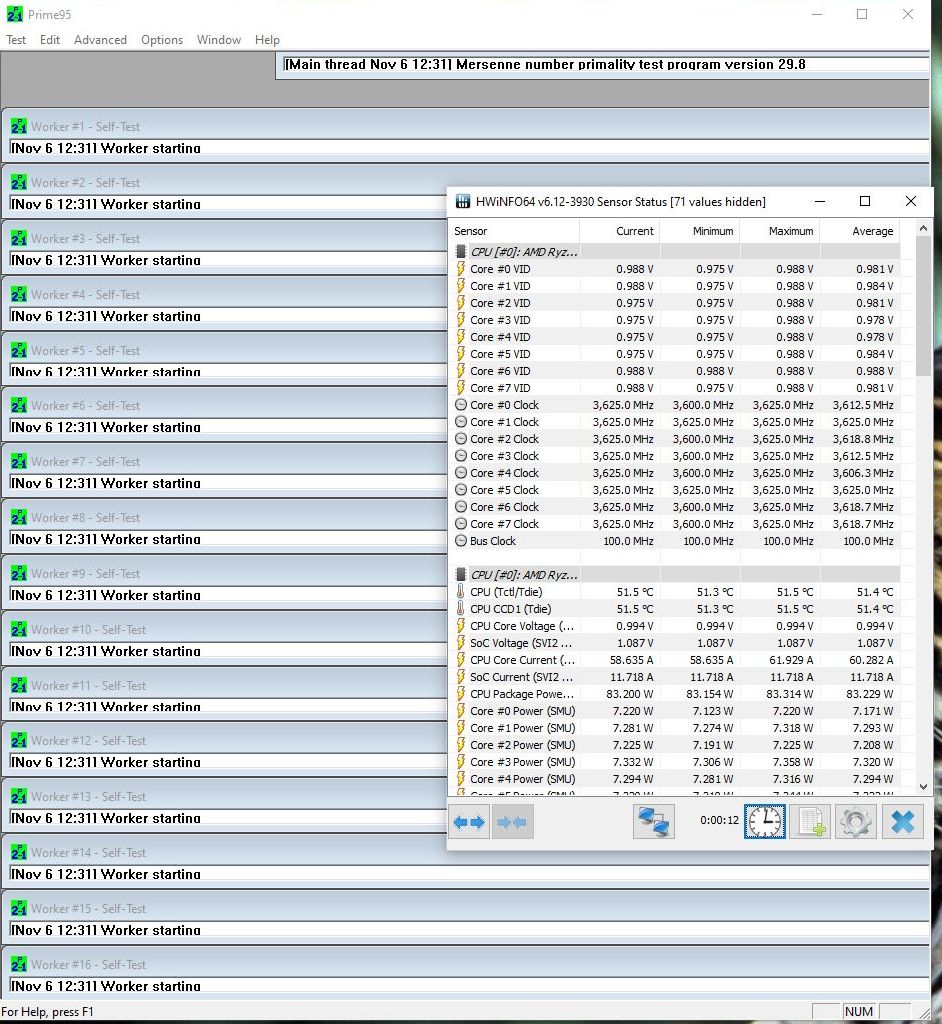942x1024 pixels.
Task: Click the HWiNFO shrink-view arrows button
Action: click(512, 822)
